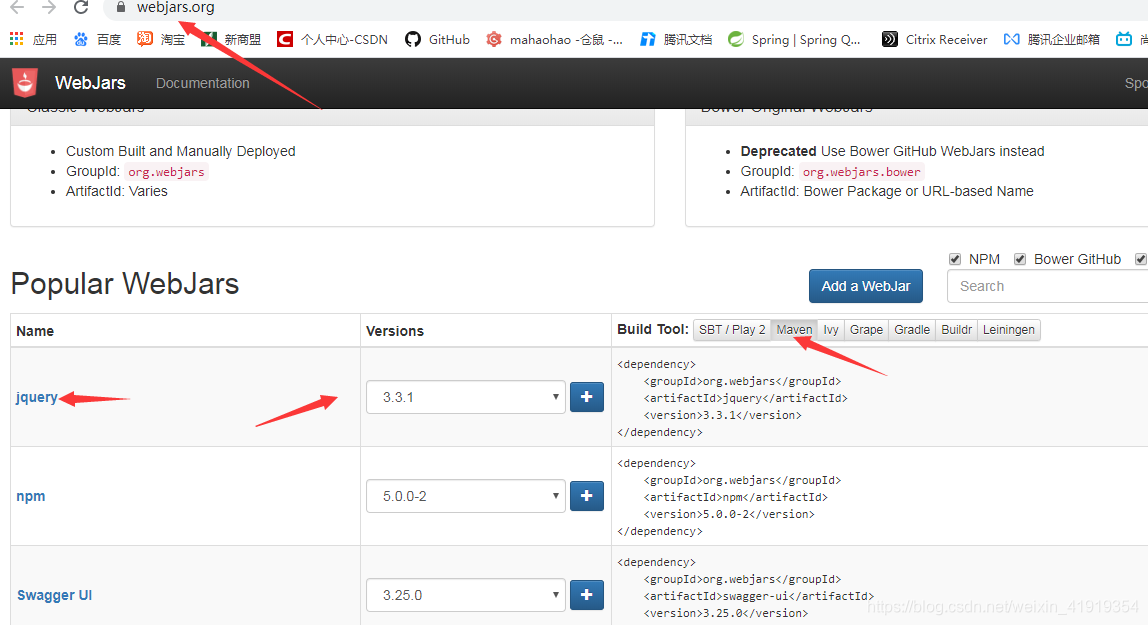Click the npm Maven dependency snippet

(728, 496)
